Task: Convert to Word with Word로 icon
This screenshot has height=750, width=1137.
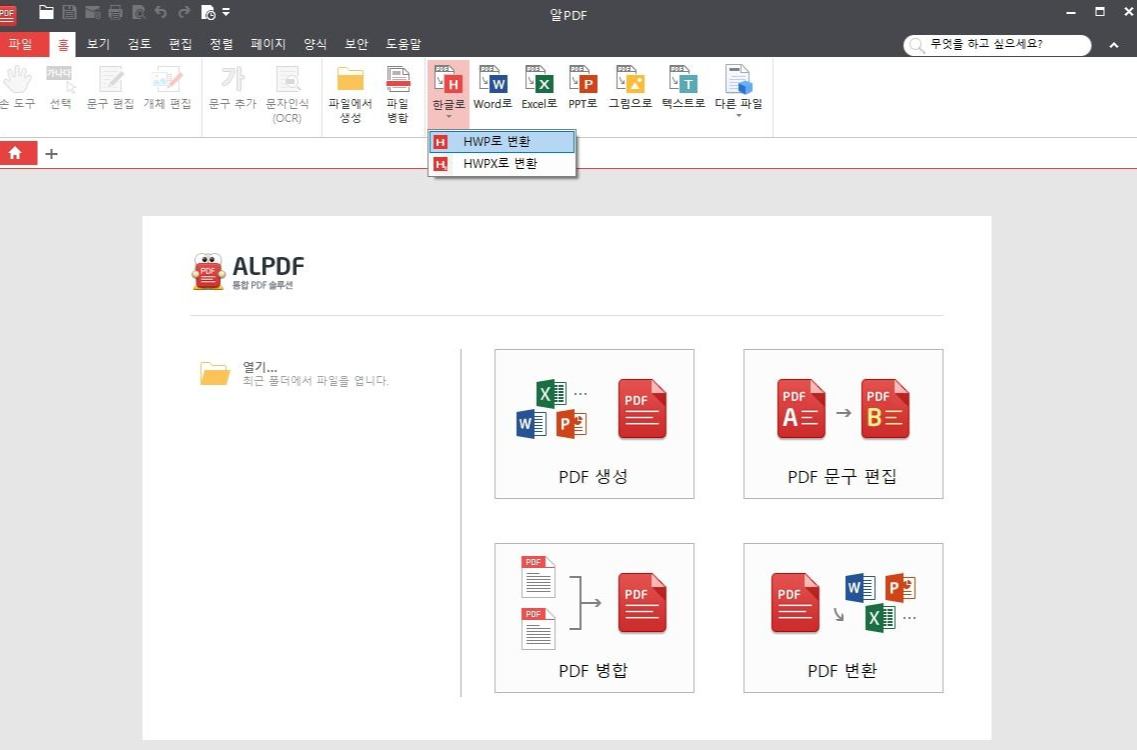Action: [492, 88]
